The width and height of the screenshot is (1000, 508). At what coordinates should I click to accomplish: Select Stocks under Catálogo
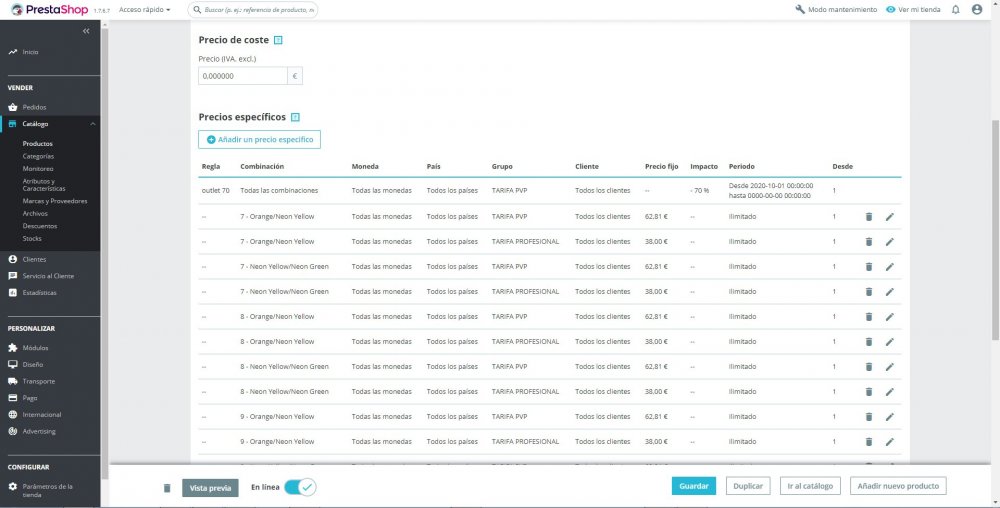(x=32, y=238)
